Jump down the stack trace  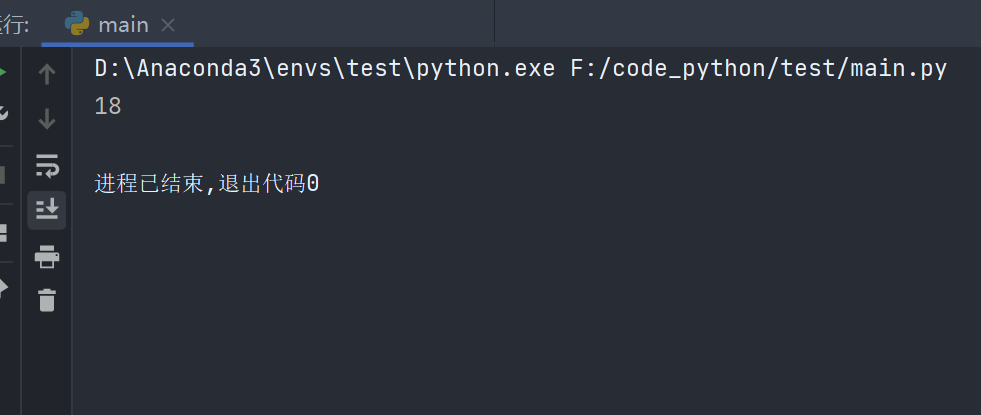(x=47, y=119)
